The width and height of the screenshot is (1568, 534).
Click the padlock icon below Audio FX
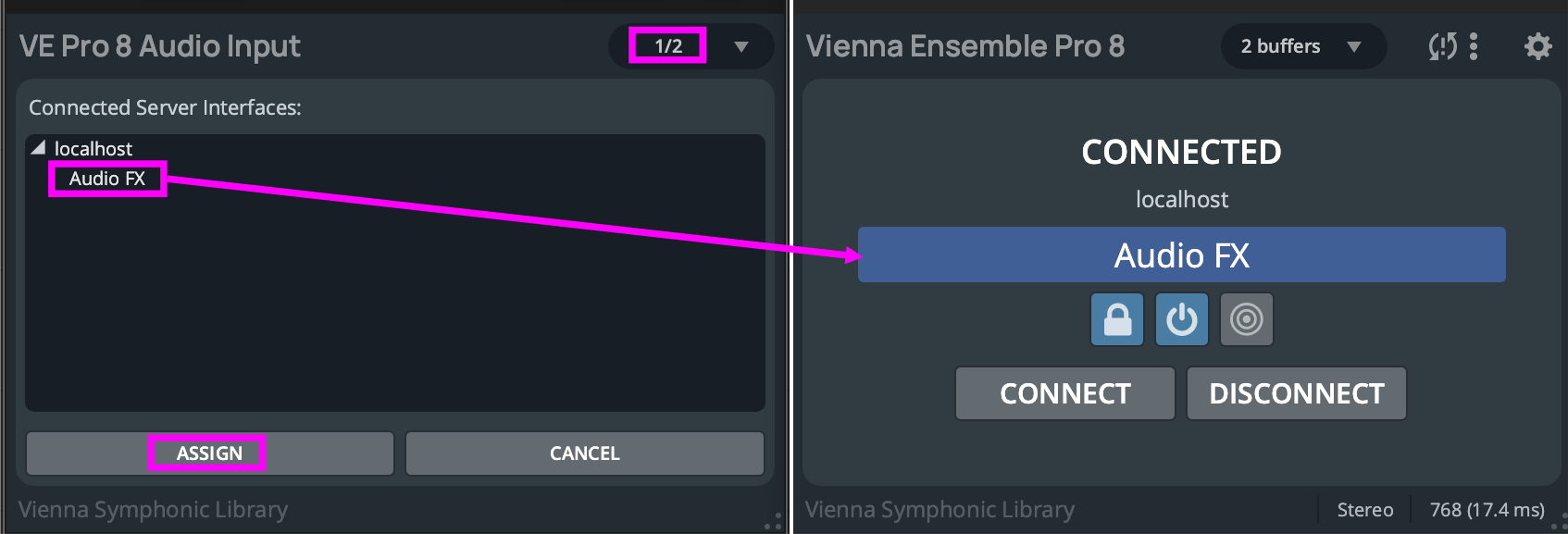(1117, 320)
